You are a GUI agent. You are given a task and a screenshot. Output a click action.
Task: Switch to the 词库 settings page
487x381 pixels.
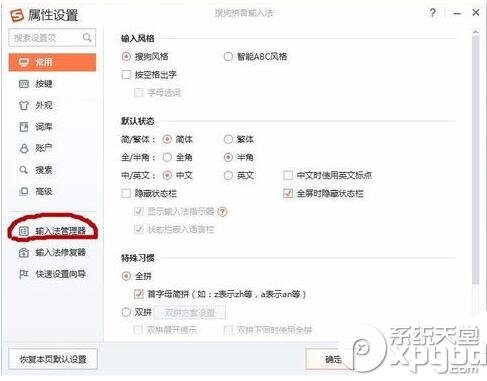52,127
